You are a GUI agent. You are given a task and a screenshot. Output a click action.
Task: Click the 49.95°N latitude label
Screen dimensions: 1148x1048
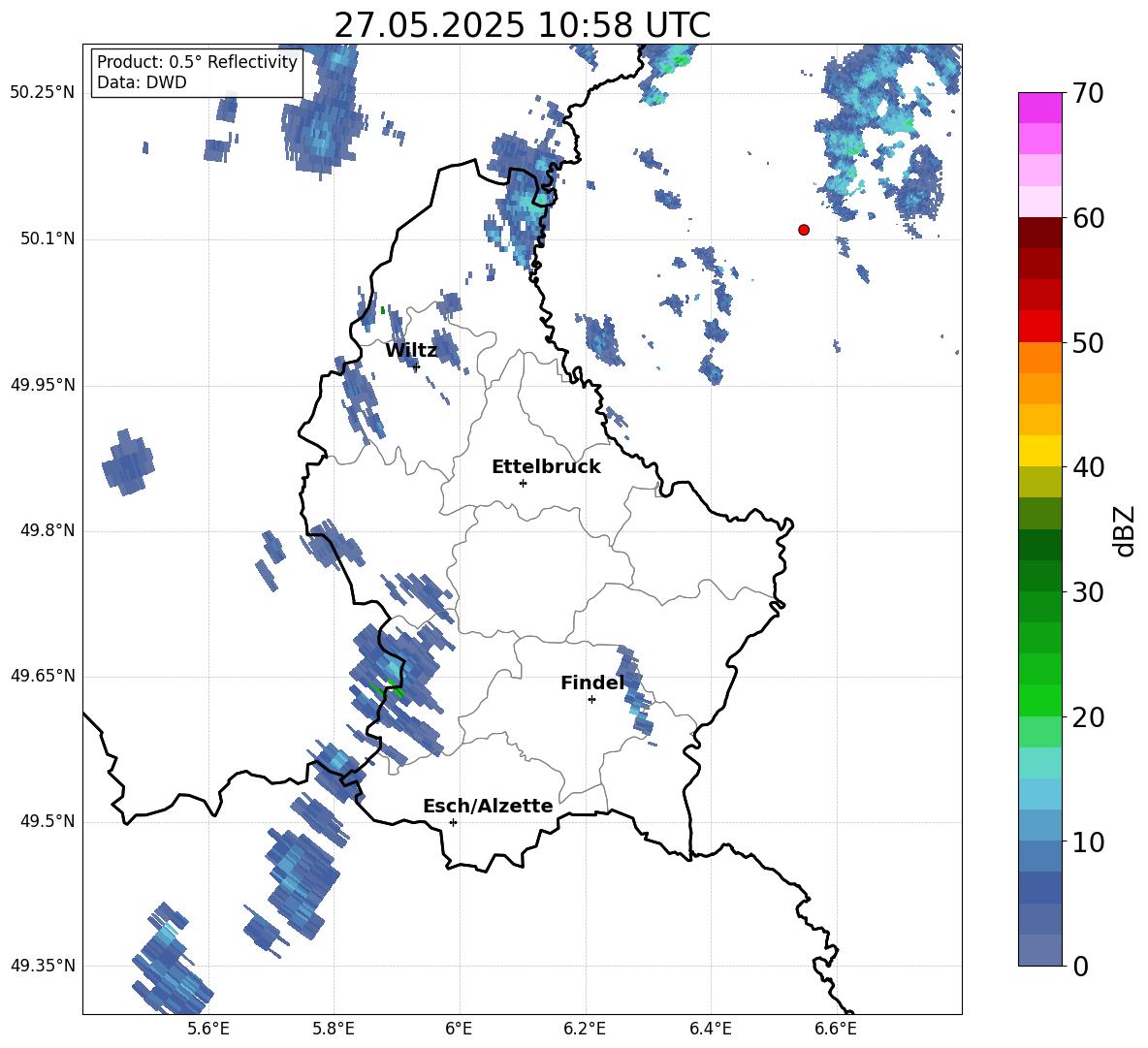(x=43, y=385)
